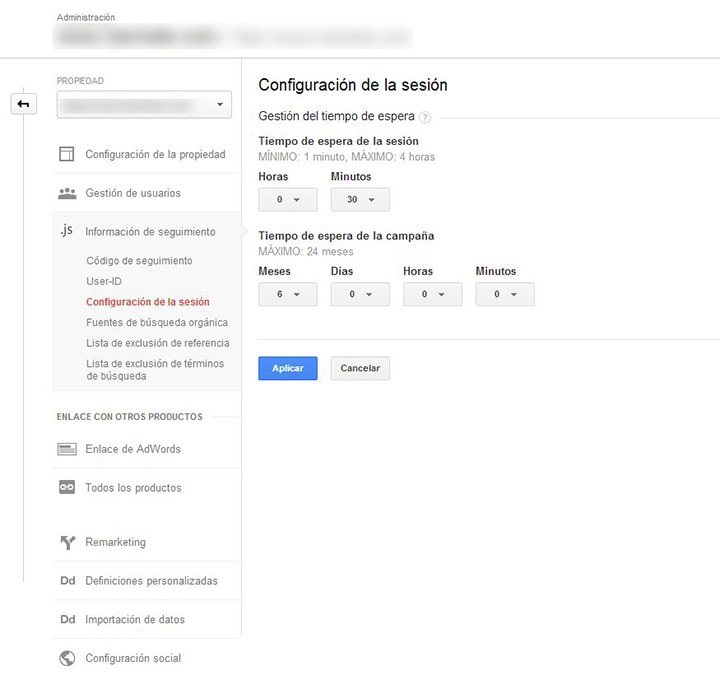Open the PROPIEDAD selector dropdown

click(144, 104)
